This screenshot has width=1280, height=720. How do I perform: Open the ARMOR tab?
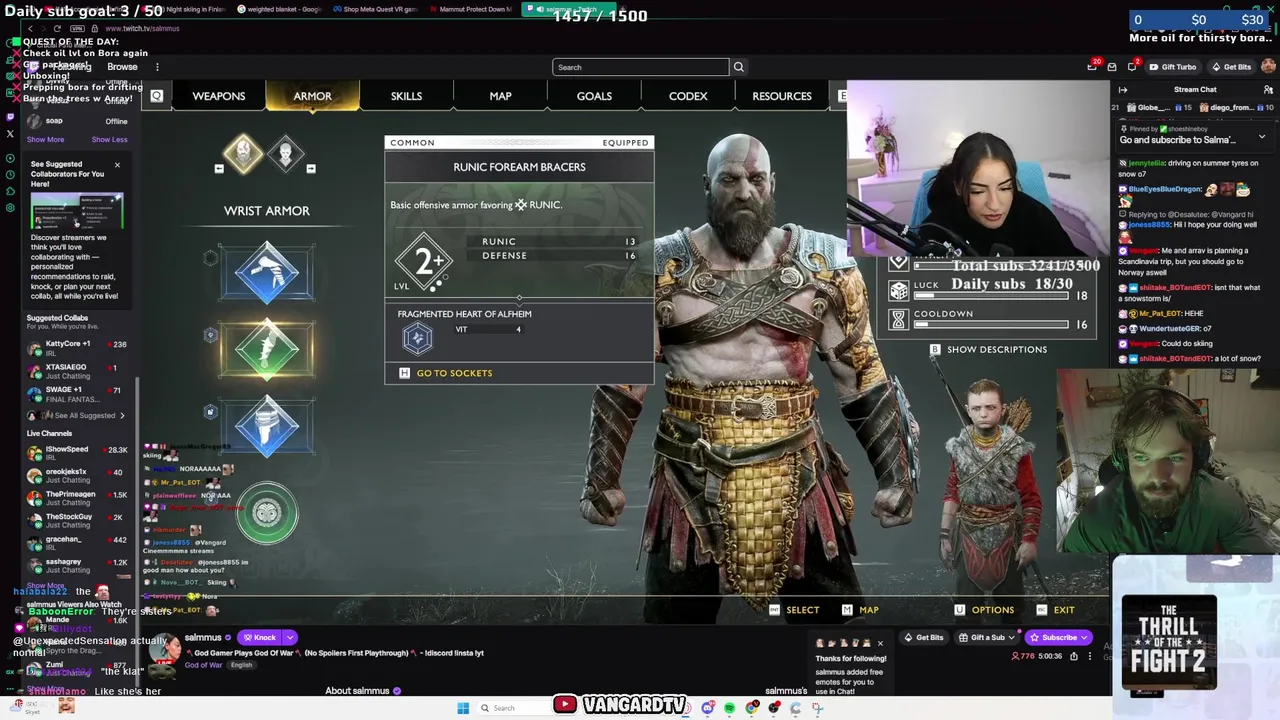[x=312, y=96]
